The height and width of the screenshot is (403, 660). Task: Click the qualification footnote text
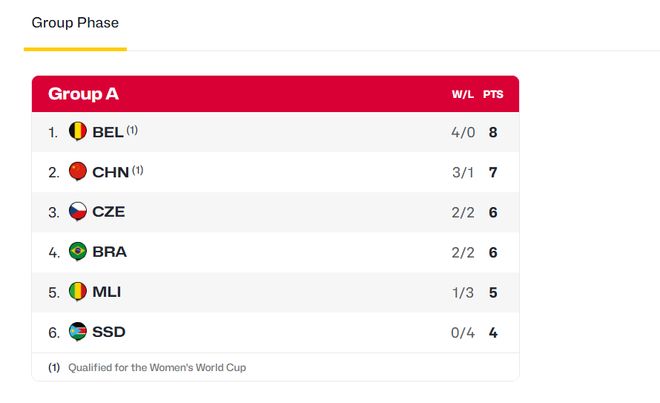pyautogui.click(x=156, y=367)
